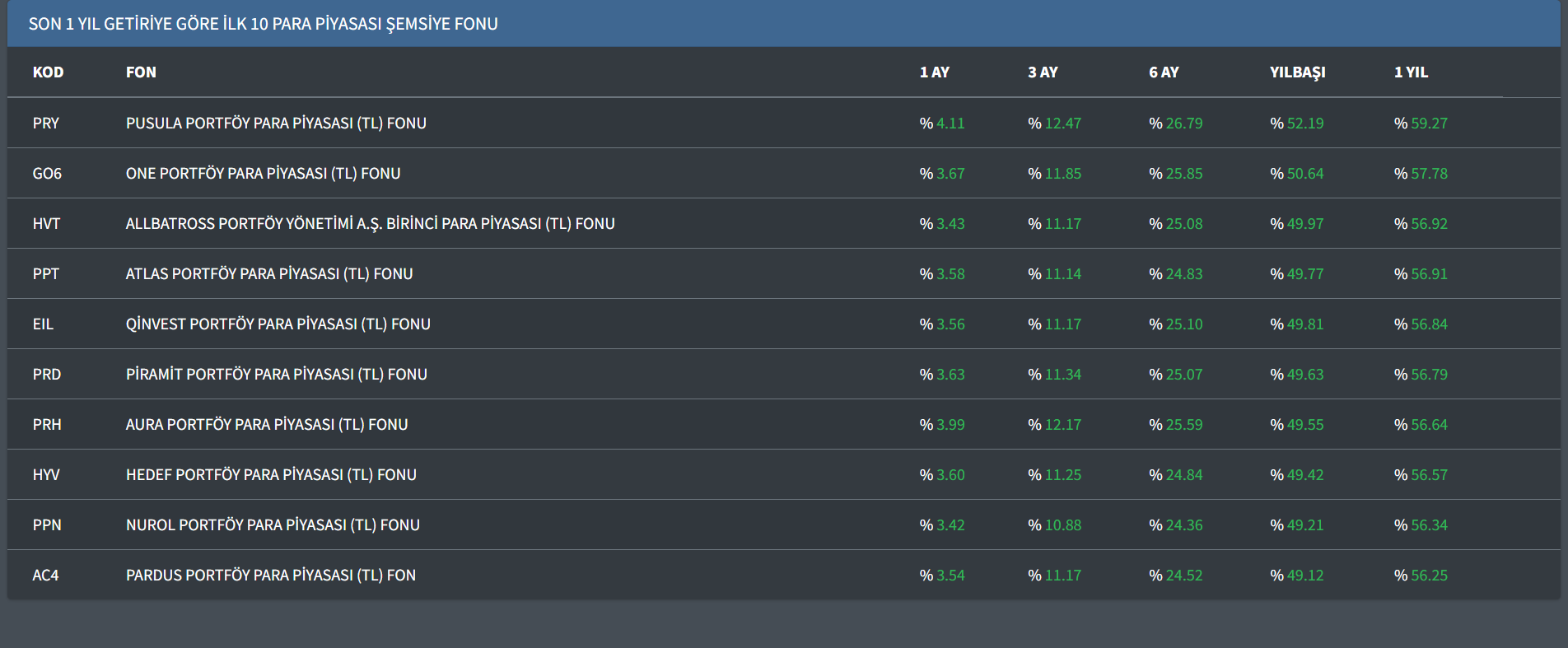Image resolution: width=1568 pixels, height=648 pixels.
Task: Select Aura Portföy Para Piyasası fund
Action: pyautogui.click(x=267, y=425)
